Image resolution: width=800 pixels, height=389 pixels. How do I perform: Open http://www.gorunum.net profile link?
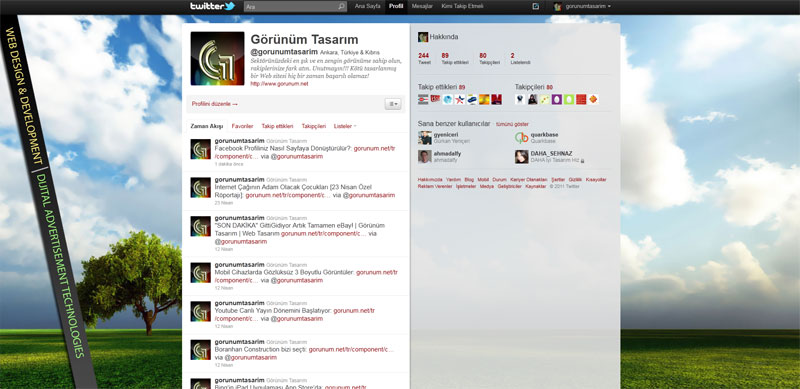[x=279, y=84]
